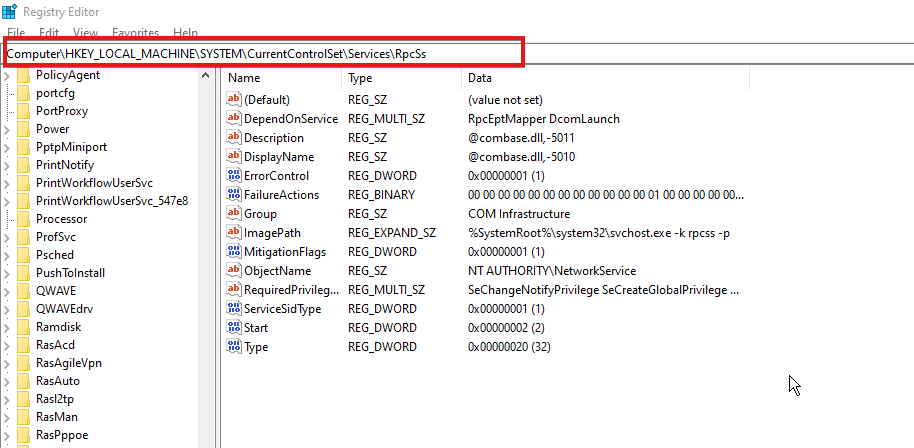Screen dimensions: 914x448
Task: Expand the PptpMiniport key
Action: coord(6,147)
